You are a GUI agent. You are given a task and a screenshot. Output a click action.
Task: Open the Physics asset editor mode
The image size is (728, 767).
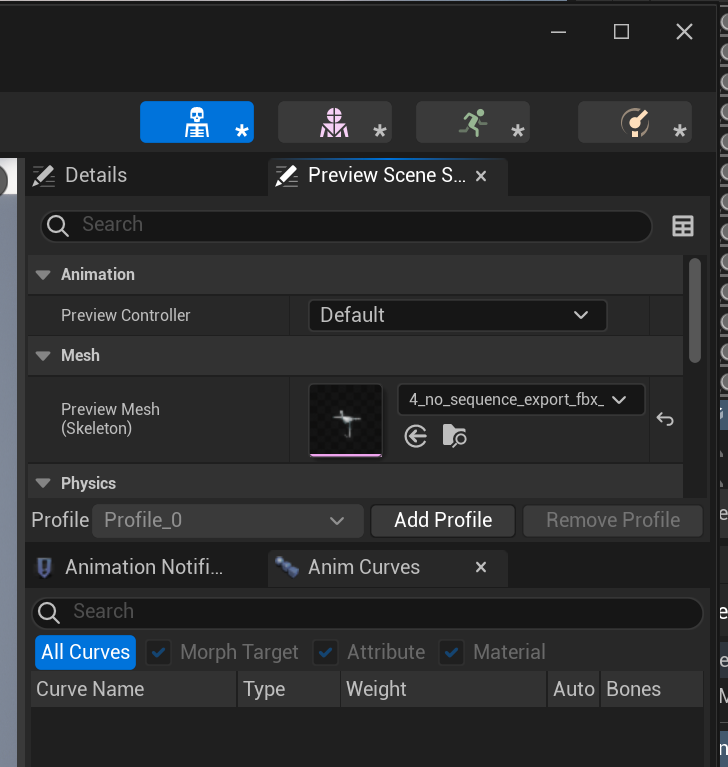(635, 122)
